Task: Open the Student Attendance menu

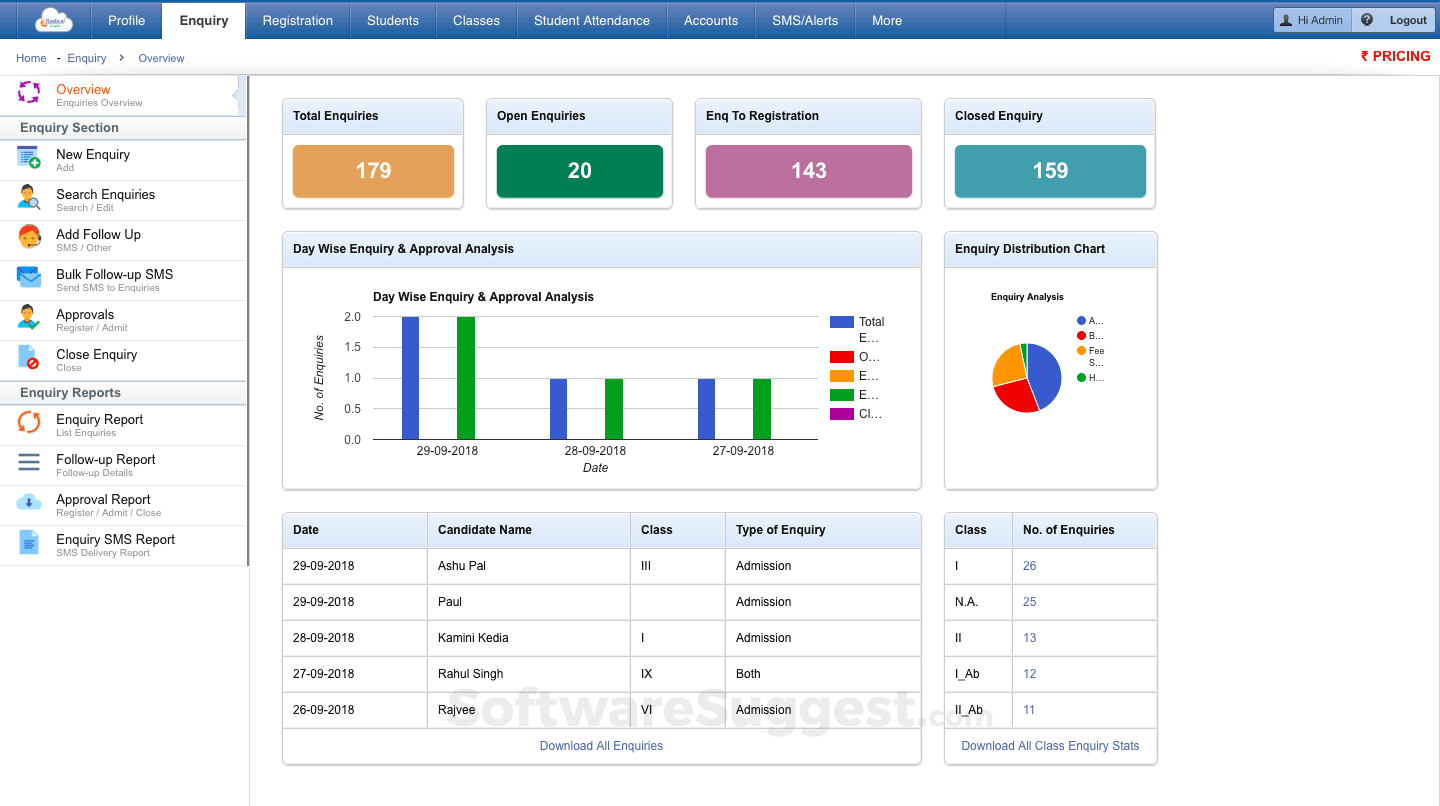Action: click(591, 19)
